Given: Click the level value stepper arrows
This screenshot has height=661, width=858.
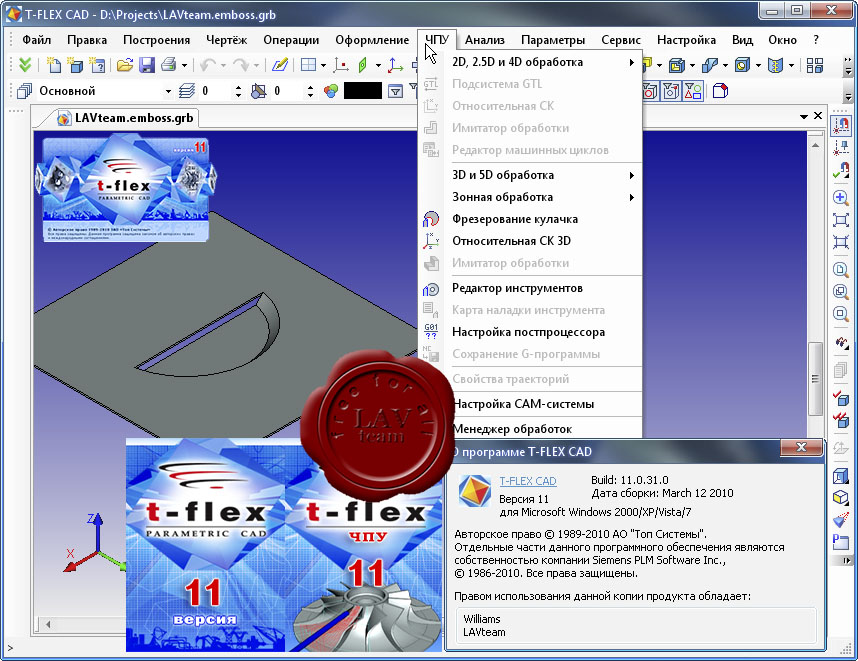Looking at the screenshot, I should (238, 91).
